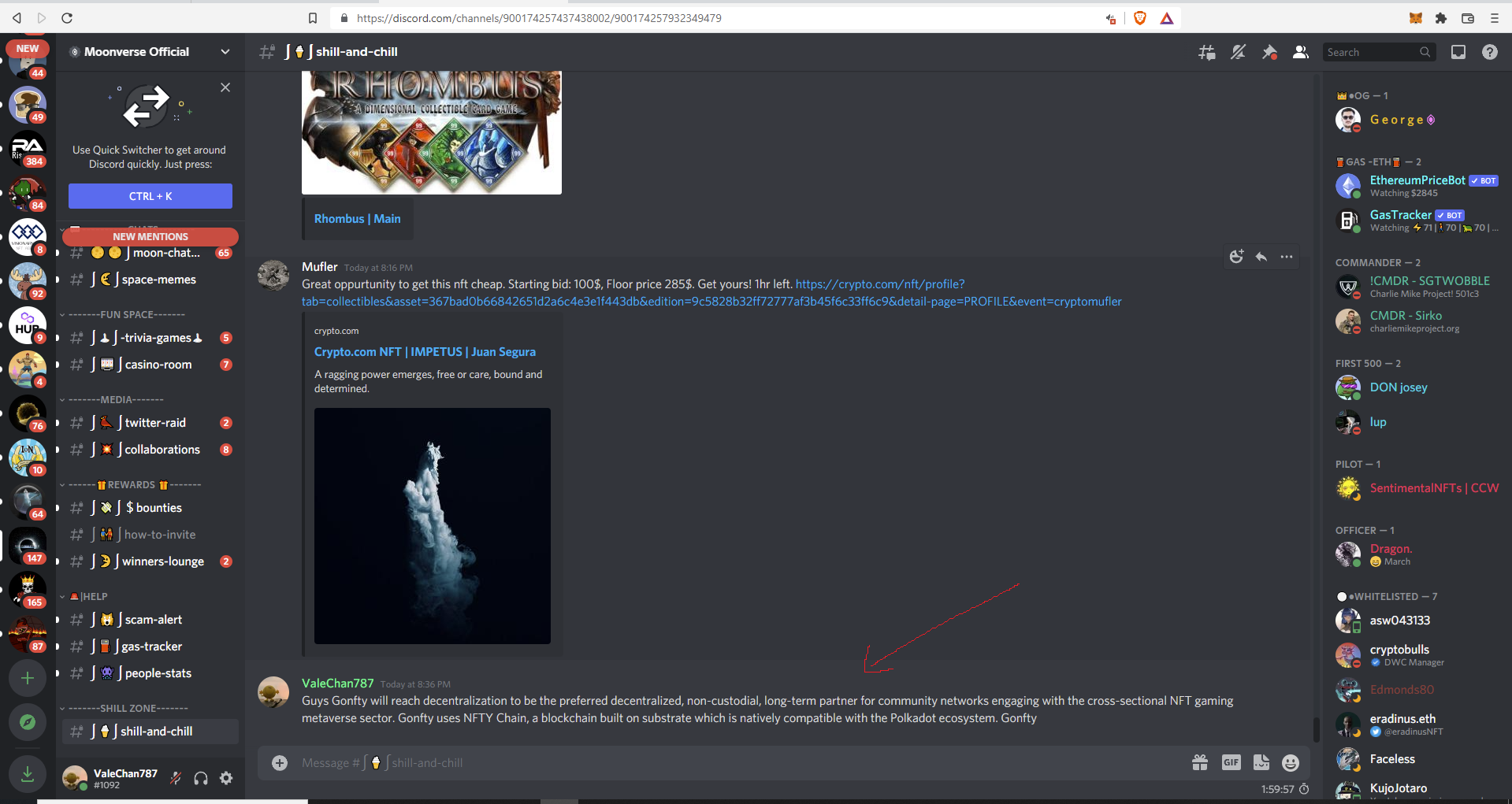Viewport: 1512px width, 804px height.
Task: Open User Settings gear icon
Action: pyautogui.click(x=226, y=778)
